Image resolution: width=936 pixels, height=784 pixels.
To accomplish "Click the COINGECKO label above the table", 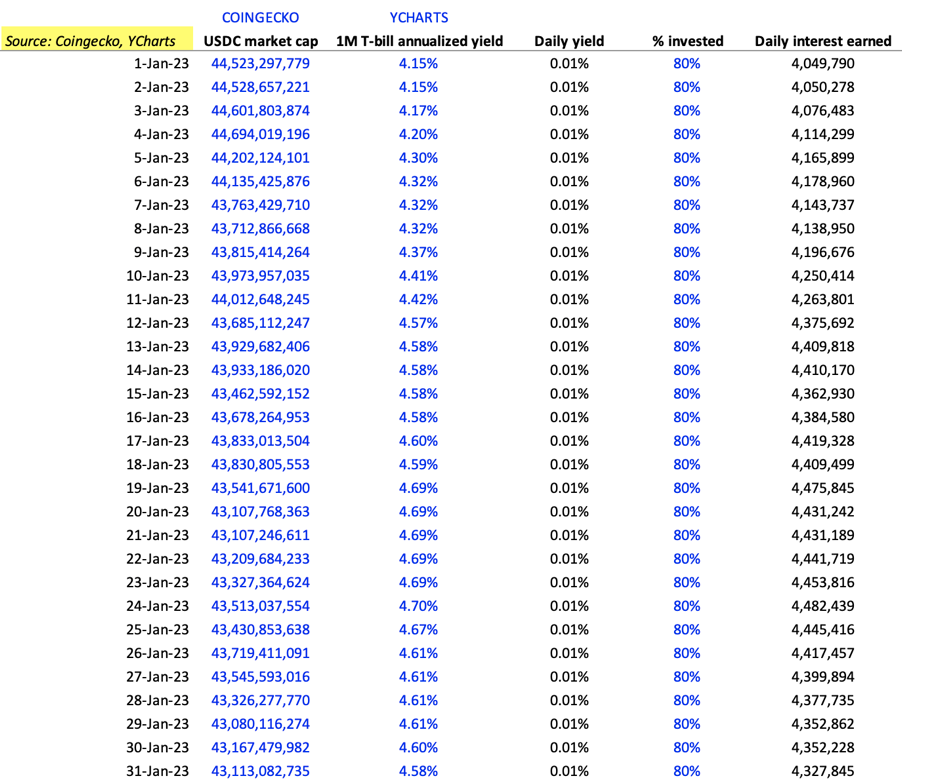I will click(x=259, y=17).
